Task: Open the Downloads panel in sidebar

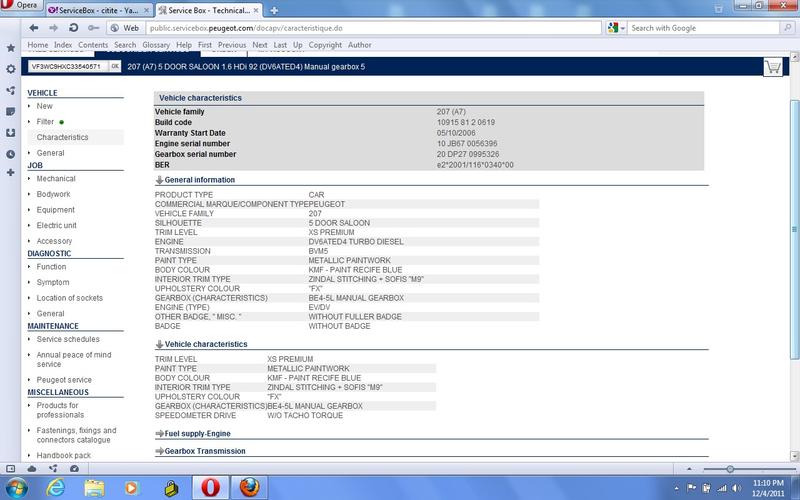Action: coord(10,133)
